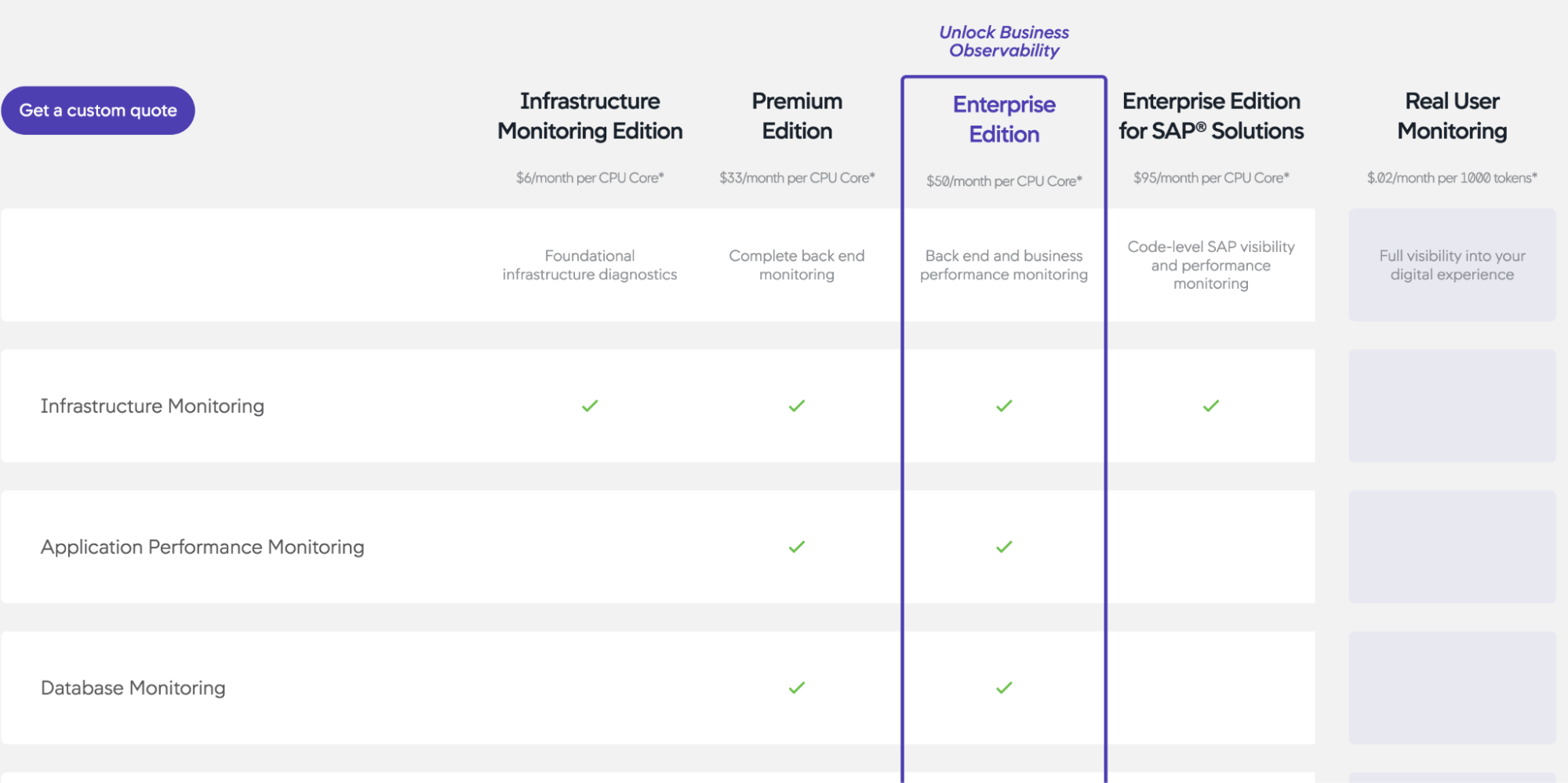This screenshot has height=783, width=1568.
Task: Click the Database Monitoring checkmark in Enterprise Edition
Action: [1003, 687]
